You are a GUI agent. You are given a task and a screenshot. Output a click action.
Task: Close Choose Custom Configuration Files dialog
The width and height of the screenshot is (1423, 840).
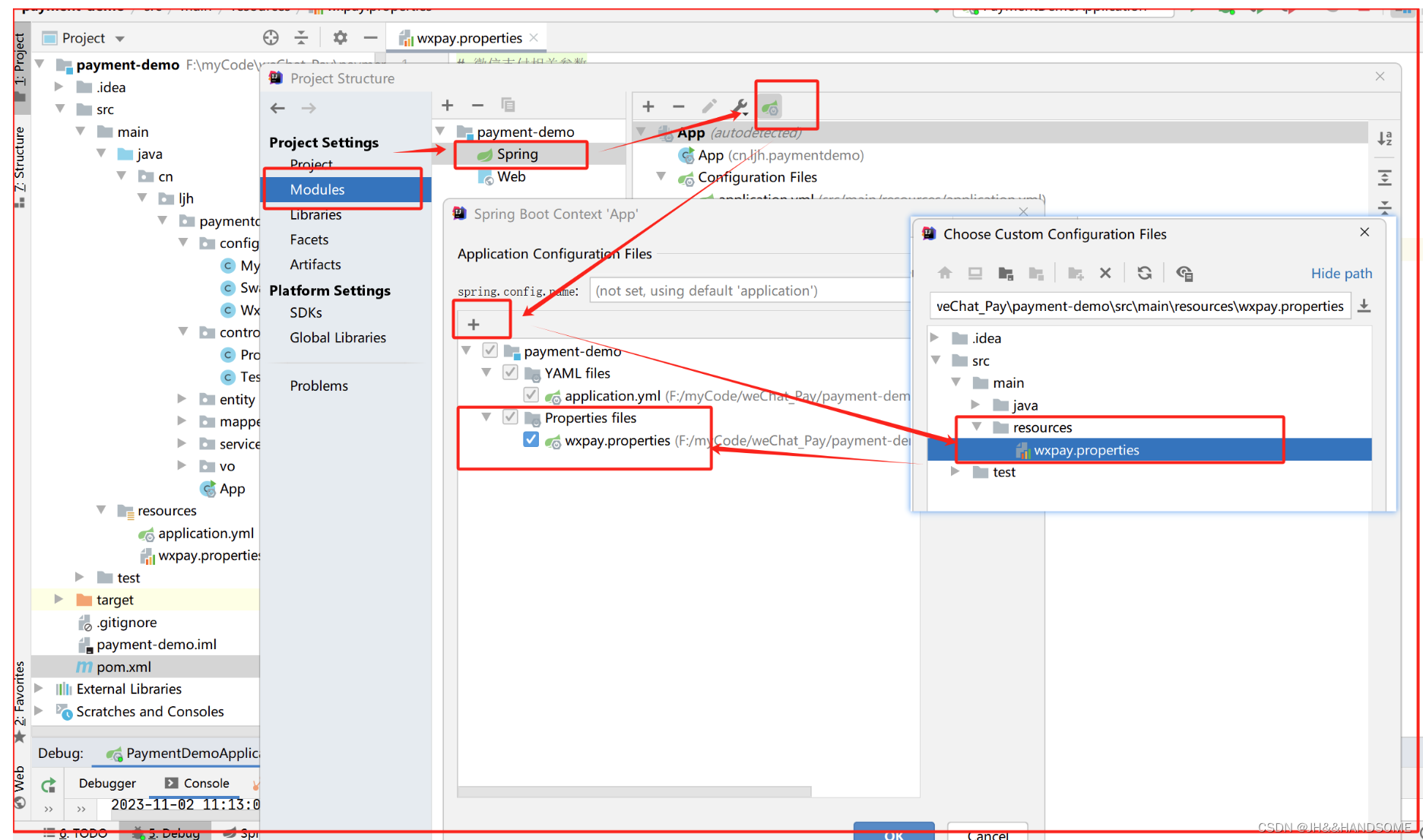pyautogui.click(x=1364, y=232)
